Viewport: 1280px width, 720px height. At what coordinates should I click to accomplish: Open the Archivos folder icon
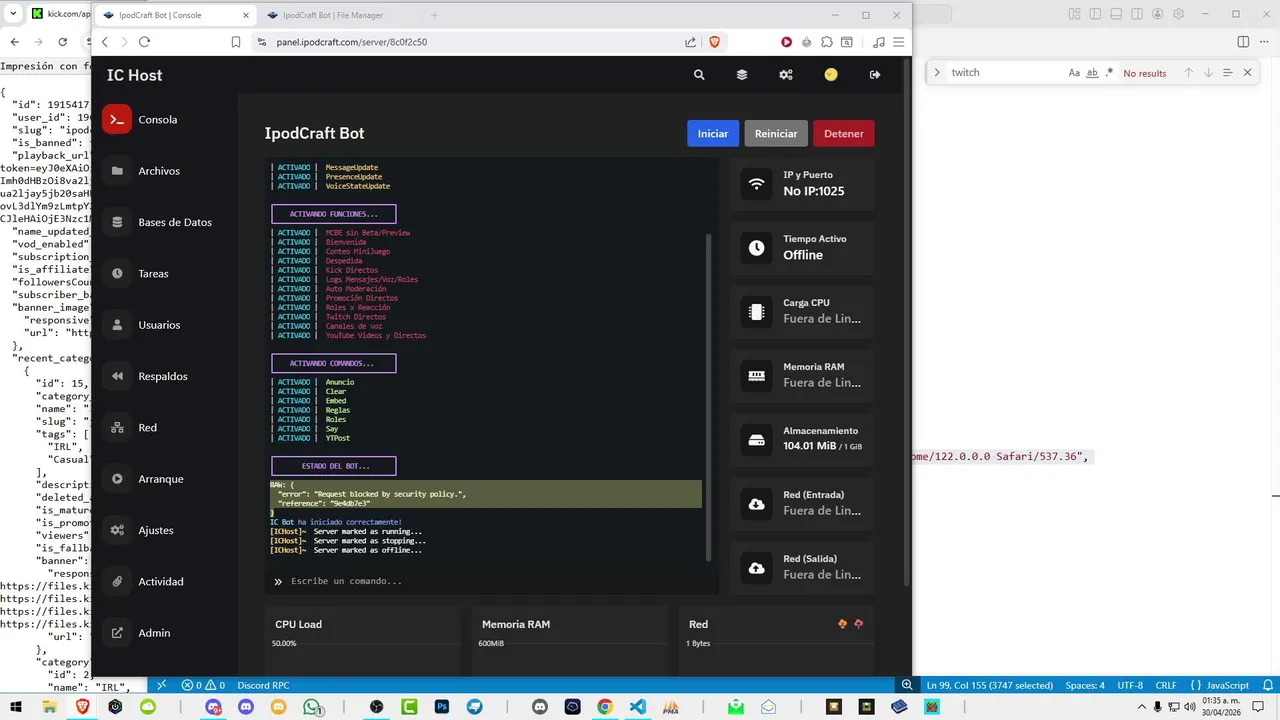pos(117,171)
